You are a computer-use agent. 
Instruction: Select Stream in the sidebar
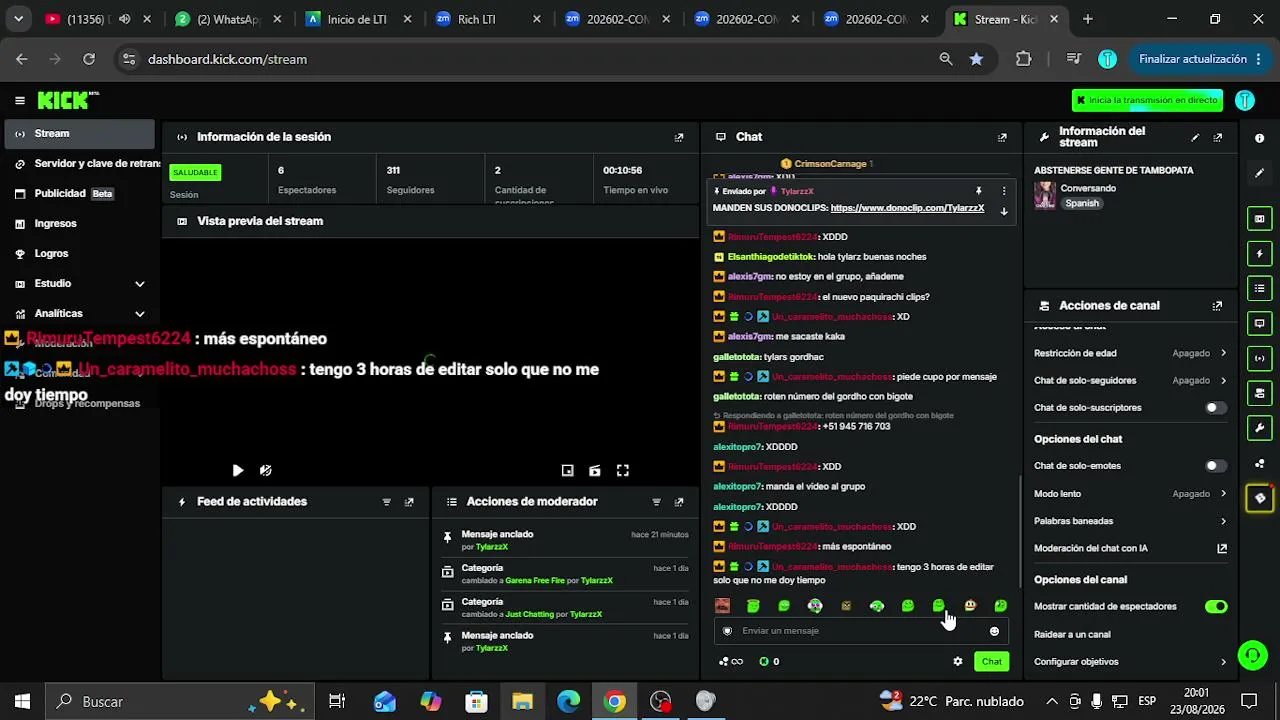tap(80, 134)
